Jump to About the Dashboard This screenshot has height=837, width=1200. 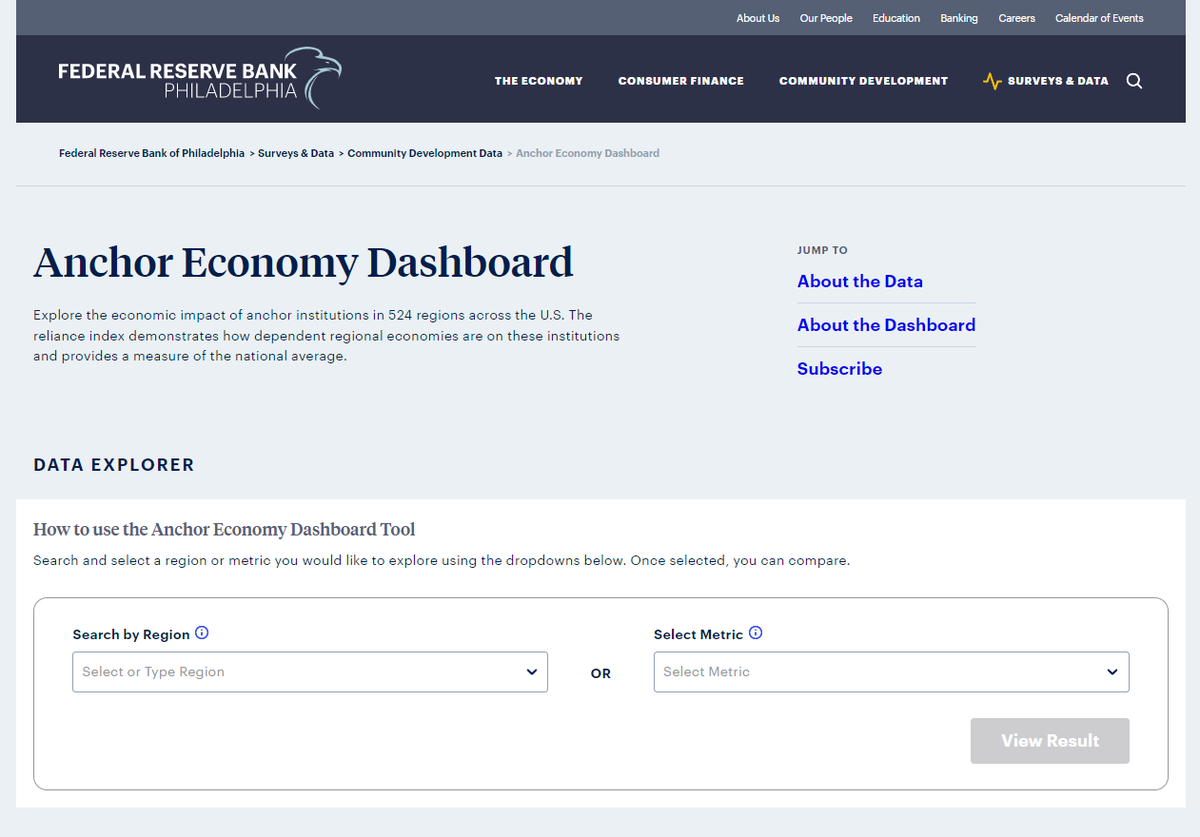[886, 325]
